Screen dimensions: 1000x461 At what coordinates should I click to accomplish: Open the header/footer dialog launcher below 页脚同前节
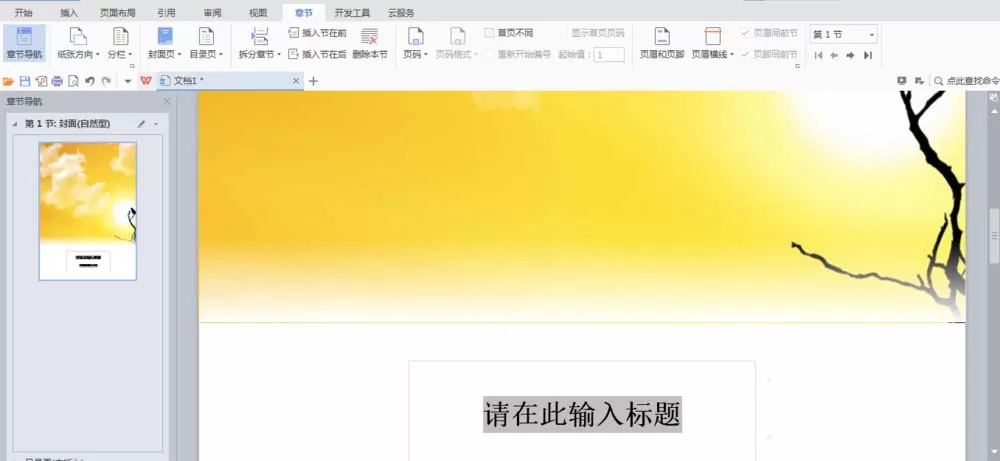[797, 66]
